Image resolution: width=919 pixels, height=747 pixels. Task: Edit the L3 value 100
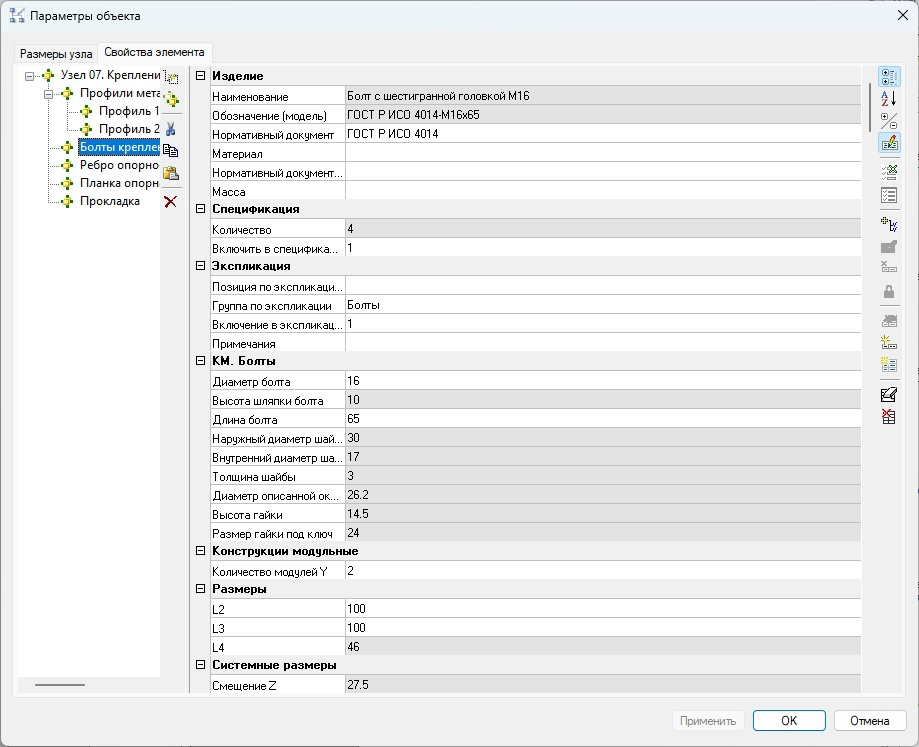click(603, 628)
